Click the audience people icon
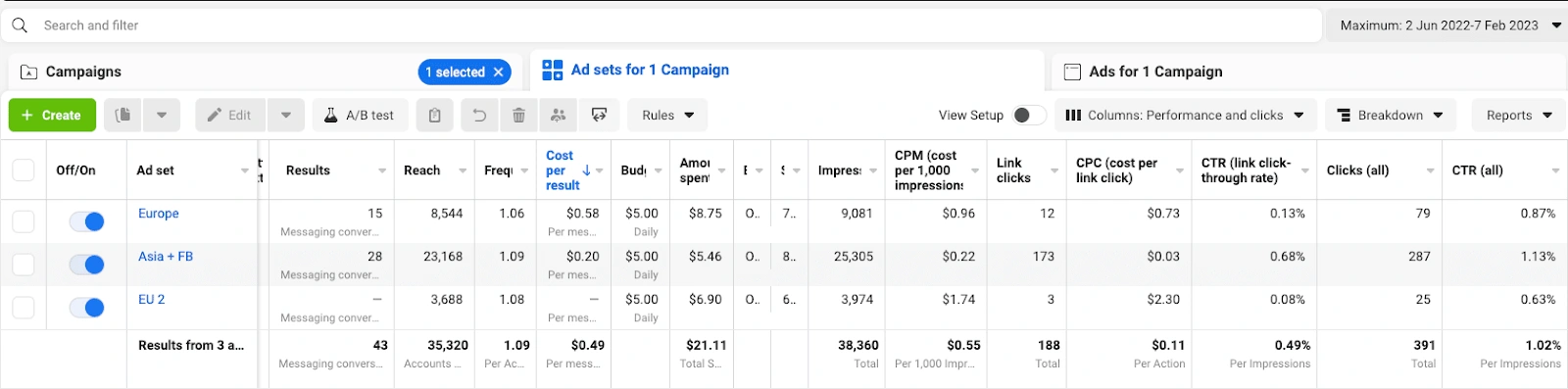The image size is (1568, 389). click(559, 116)
